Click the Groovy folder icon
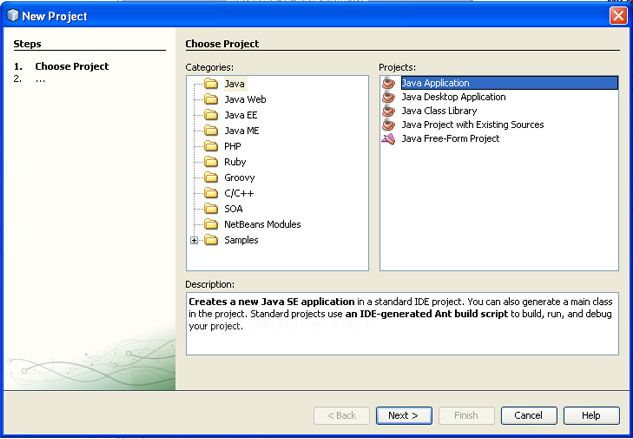 (211, 177)
